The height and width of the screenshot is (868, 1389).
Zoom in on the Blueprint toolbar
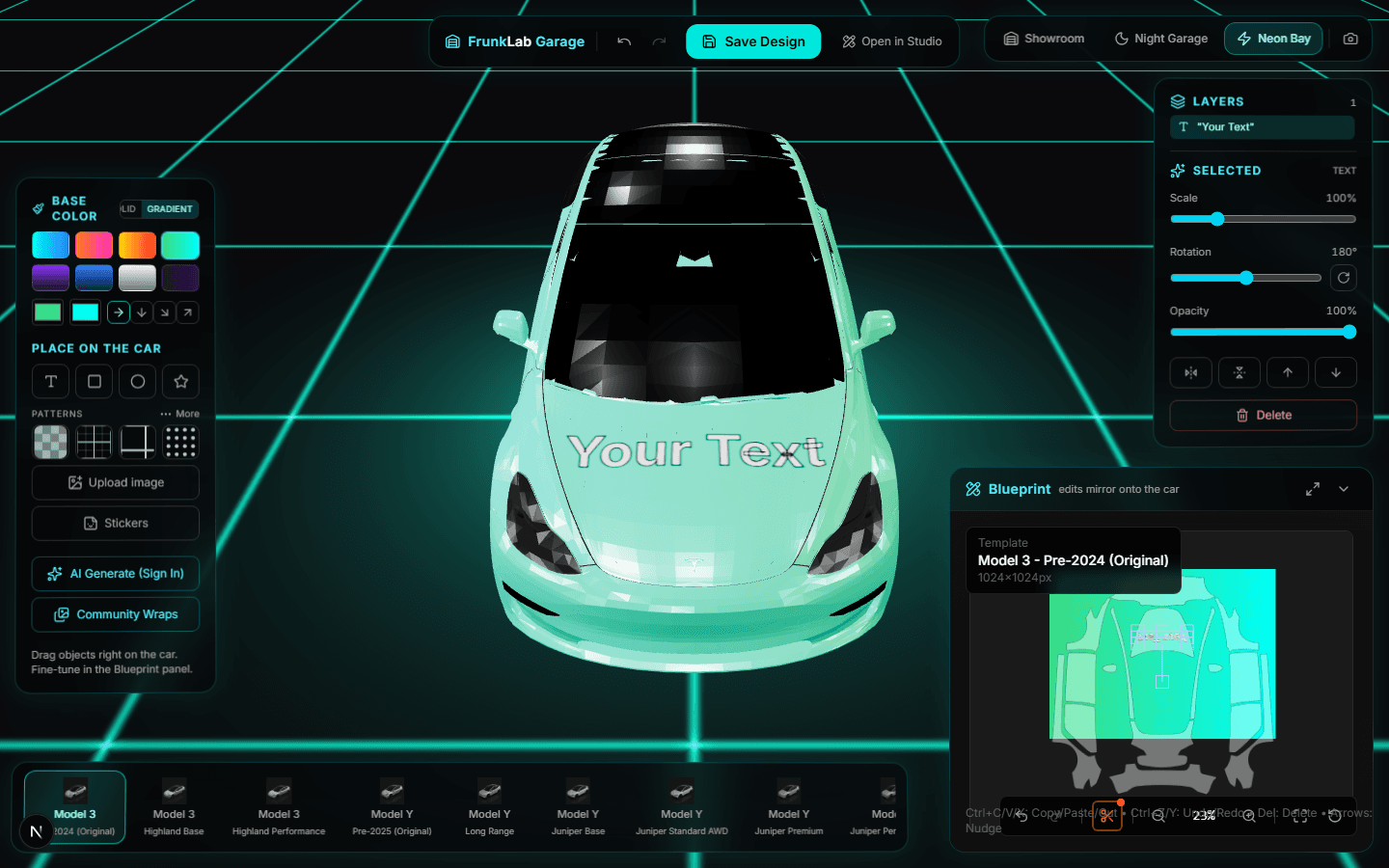tap(1249, 816)
